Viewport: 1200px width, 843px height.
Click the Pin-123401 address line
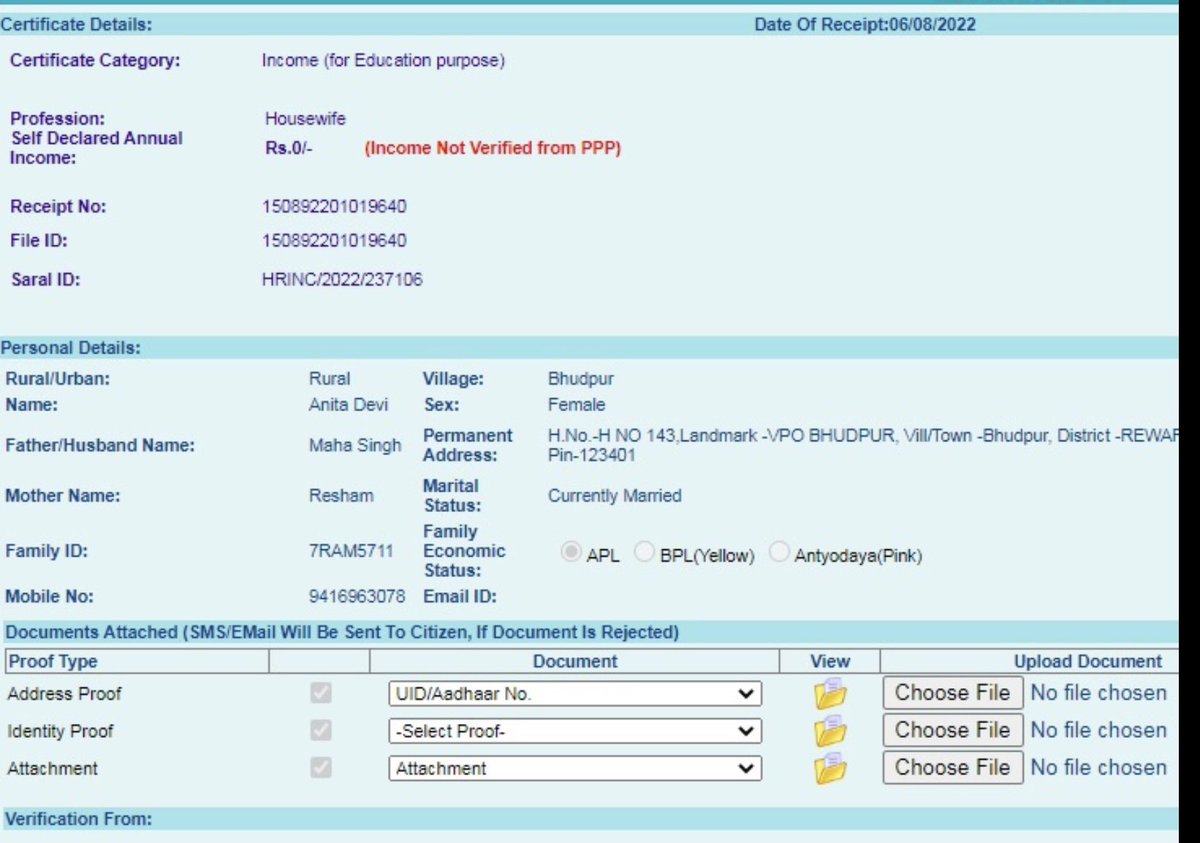(x=592, y=456)
